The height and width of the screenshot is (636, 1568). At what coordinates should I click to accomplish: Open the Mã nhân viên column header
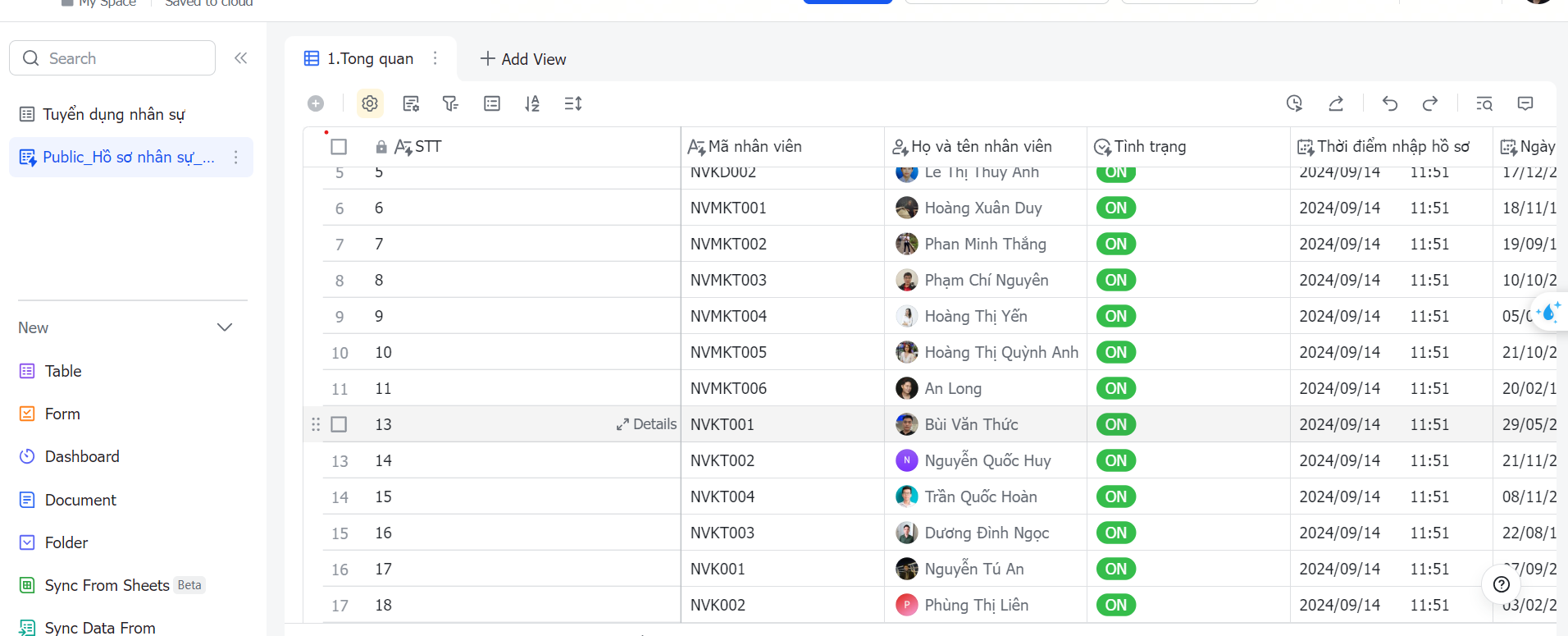pyautogui.click(x=782, y=147)
